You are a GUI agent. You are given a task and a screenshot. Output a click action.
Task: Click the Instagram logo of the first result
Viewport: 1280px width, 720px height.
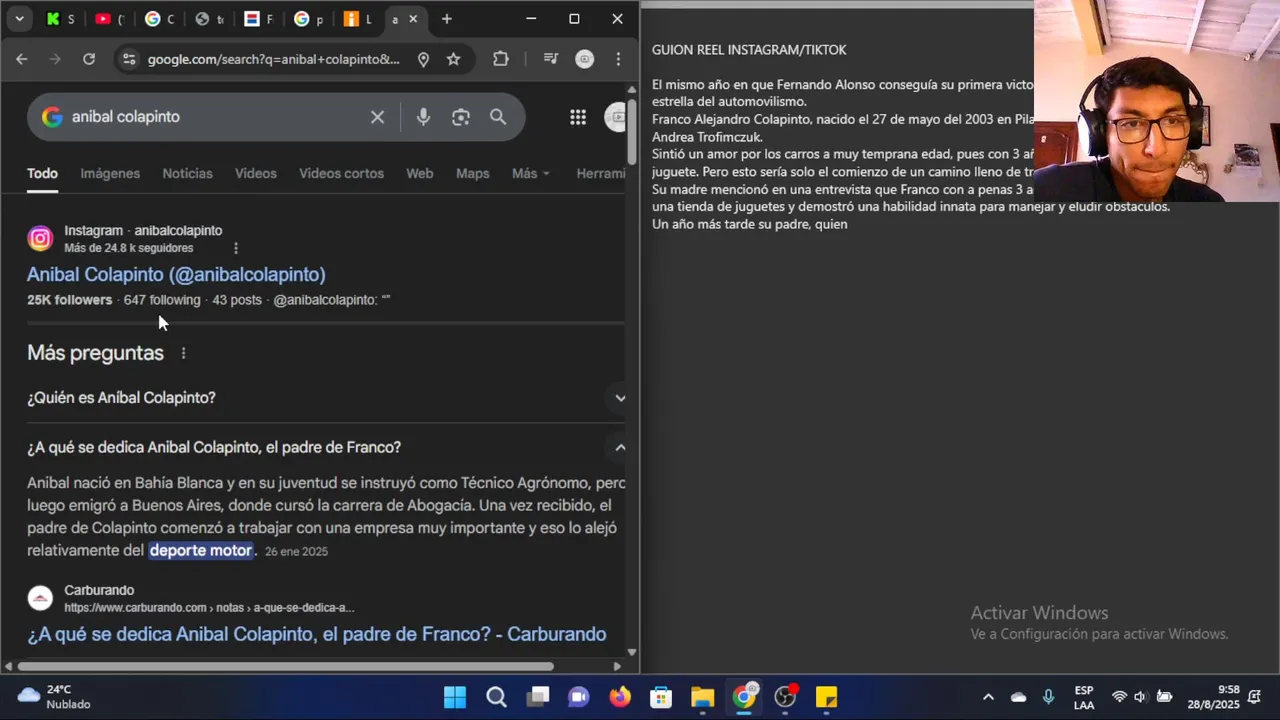[40, 238]
